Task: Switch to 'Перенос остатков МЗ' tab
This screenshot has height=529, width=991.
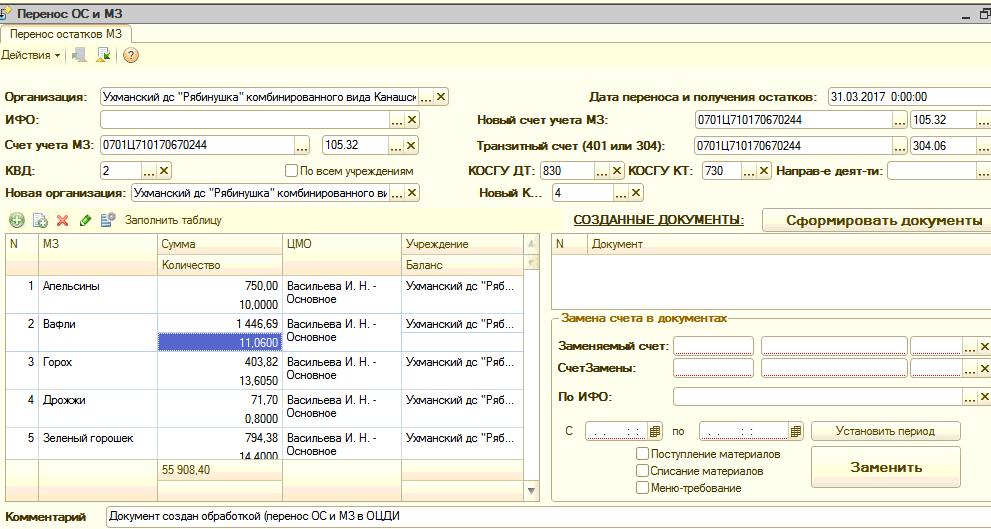Action: (x=66, y=34)
